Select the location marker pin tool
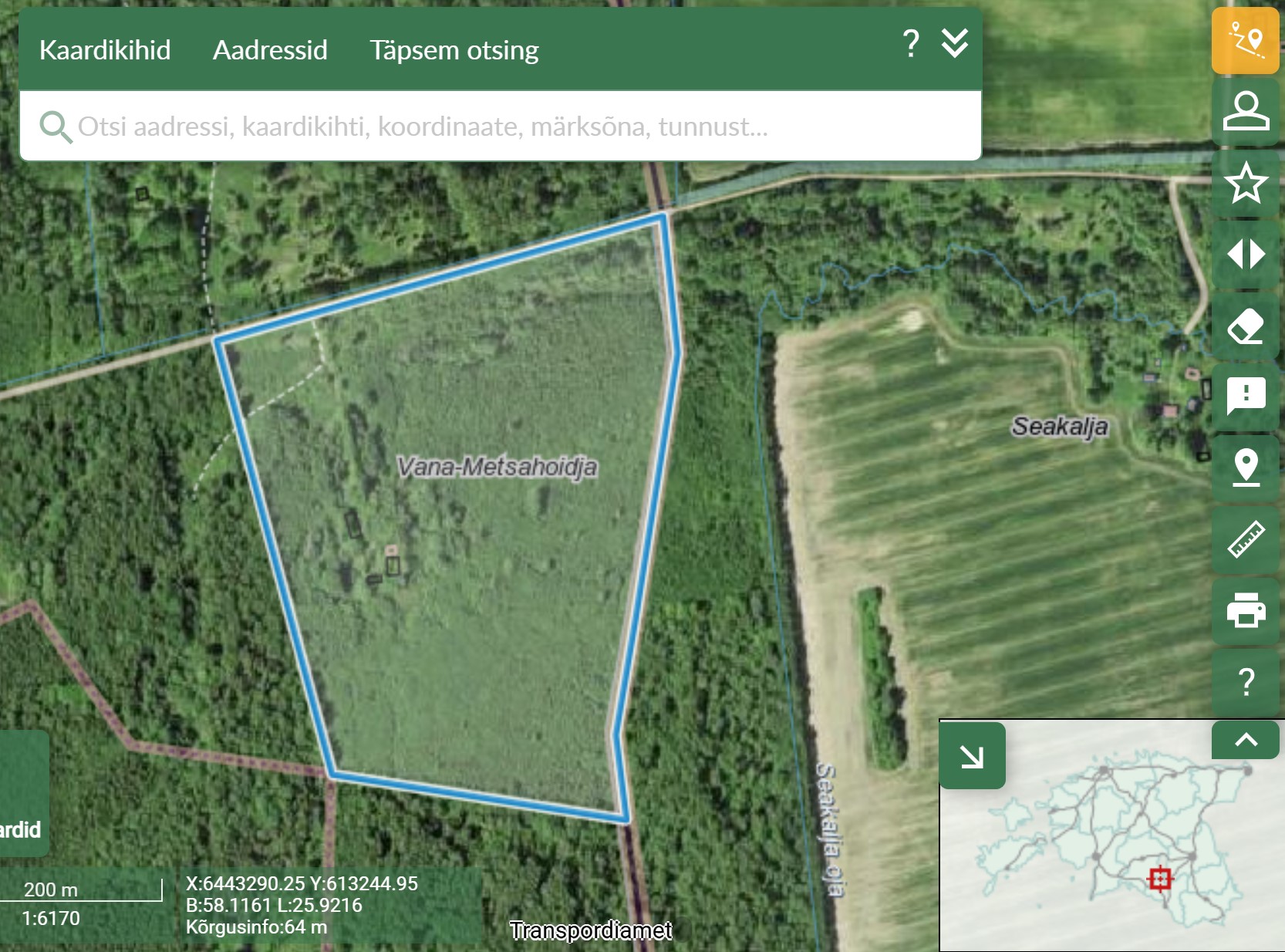The width and height of the screenshot is (1285, 952). coord(1245,468)
